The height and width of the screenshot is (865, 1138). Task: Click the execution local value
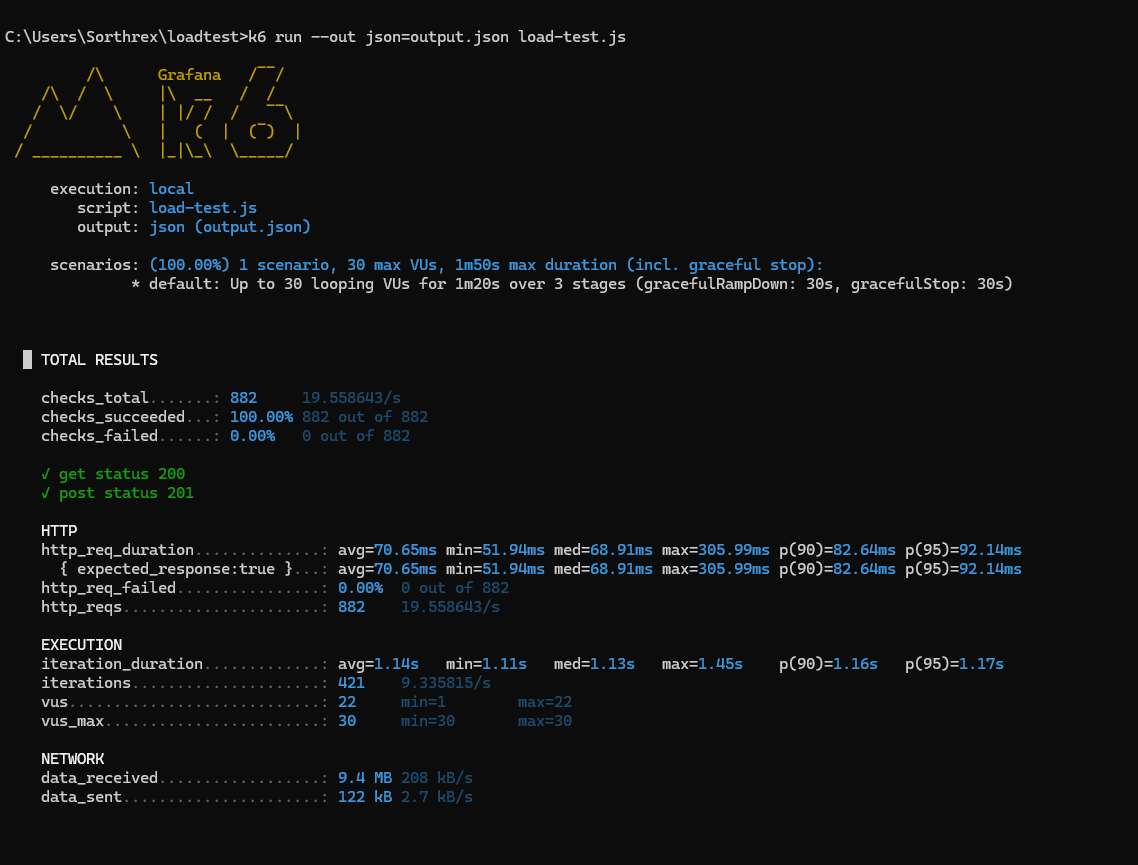[171, 189]
